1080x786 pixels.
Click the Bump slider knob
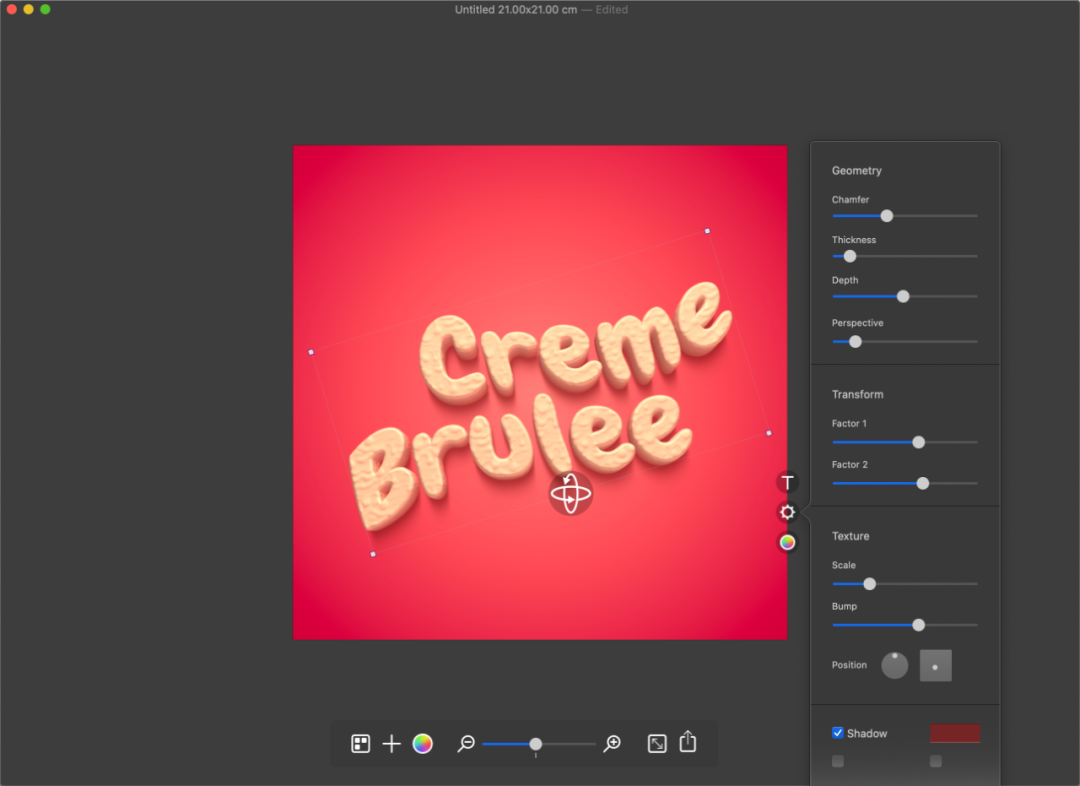pyautogui.click(x=918, y=625)
